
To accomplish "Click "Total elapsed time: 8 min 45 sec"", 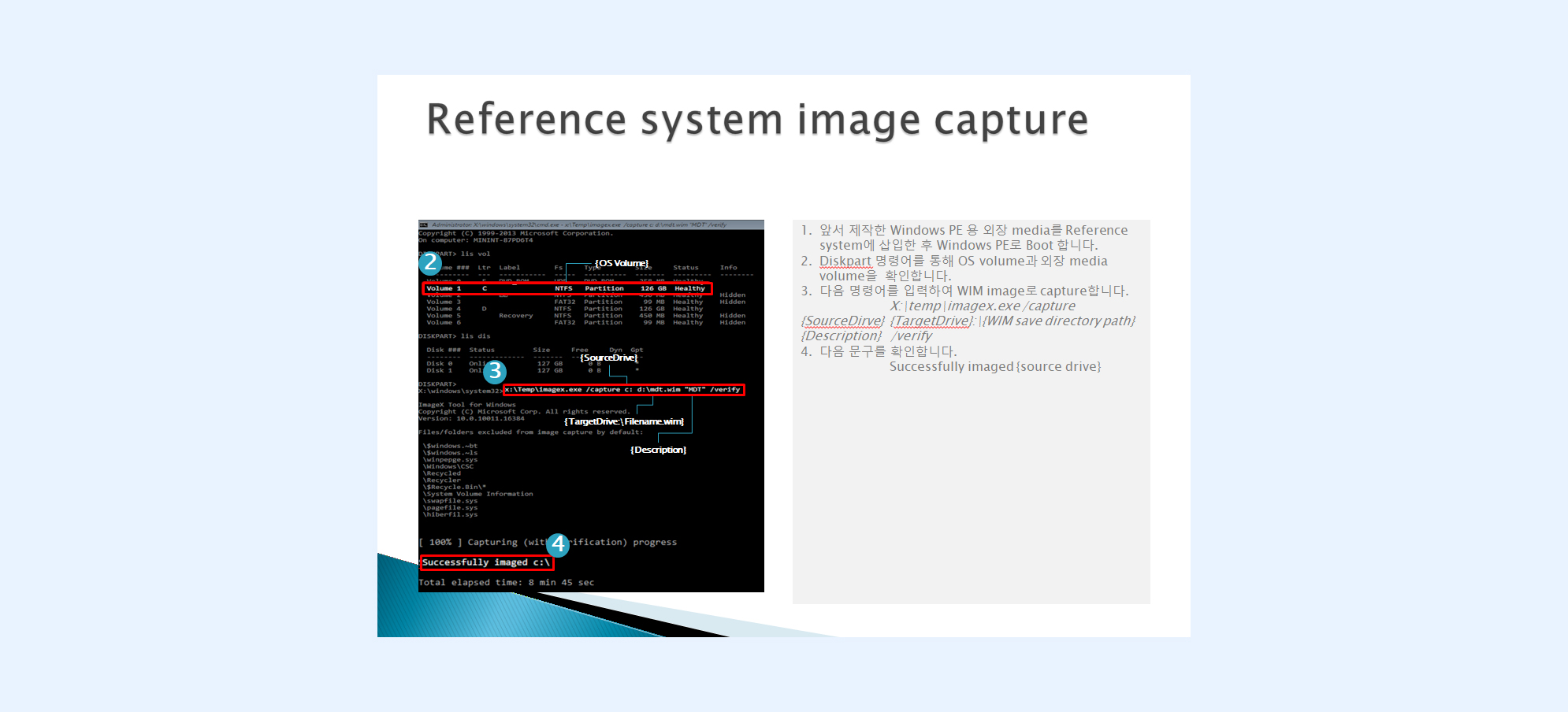I will (507, 583).
